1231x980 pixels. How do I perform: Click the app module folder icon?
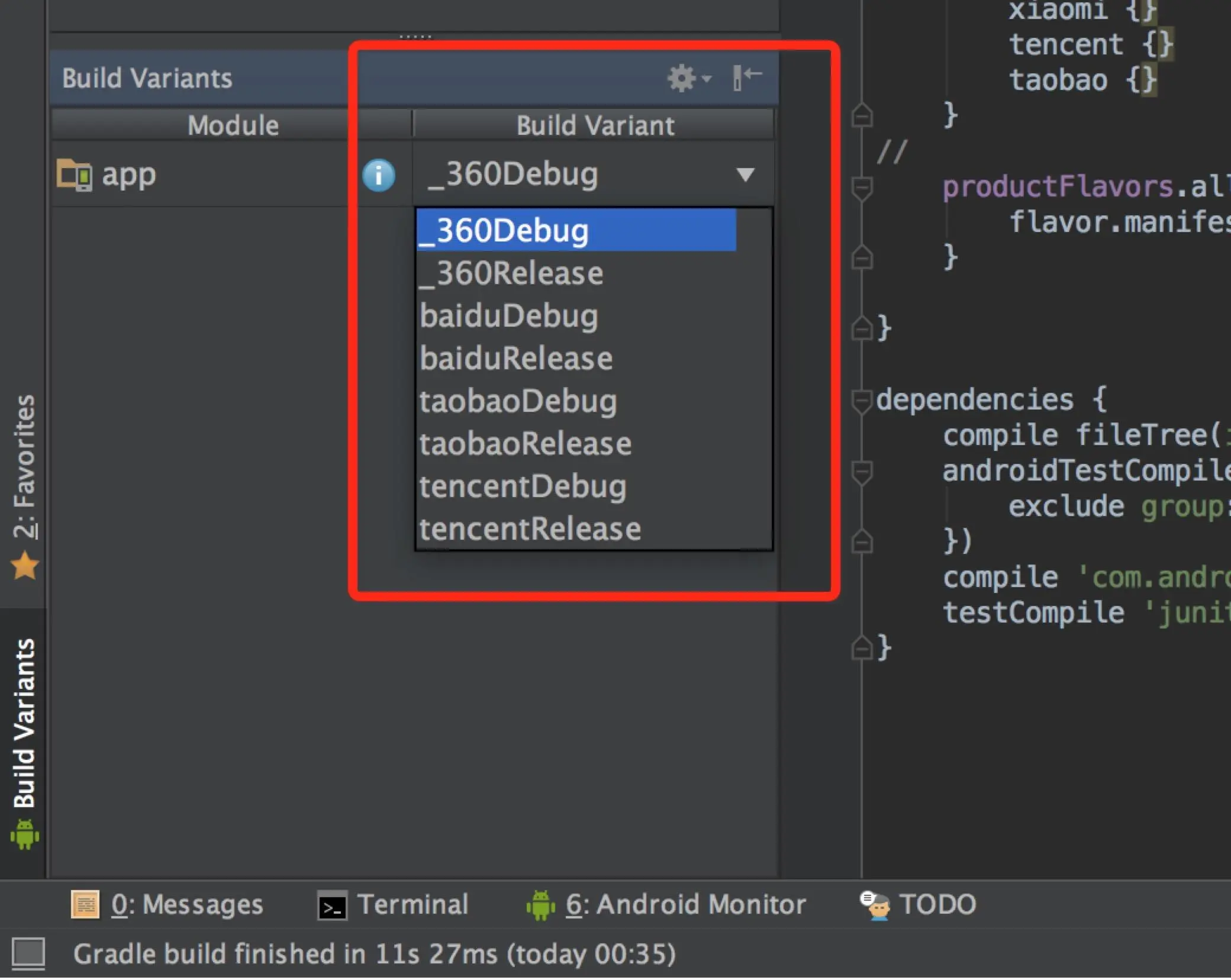[x=75, y=175]
